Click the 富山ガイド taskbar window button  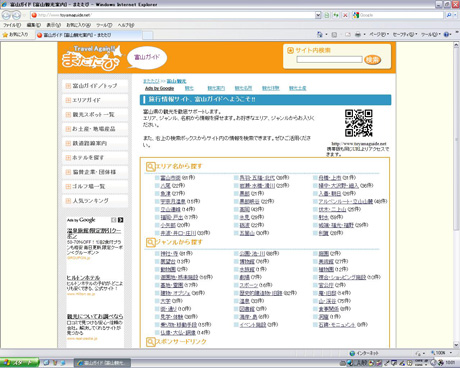coord(102,363)
